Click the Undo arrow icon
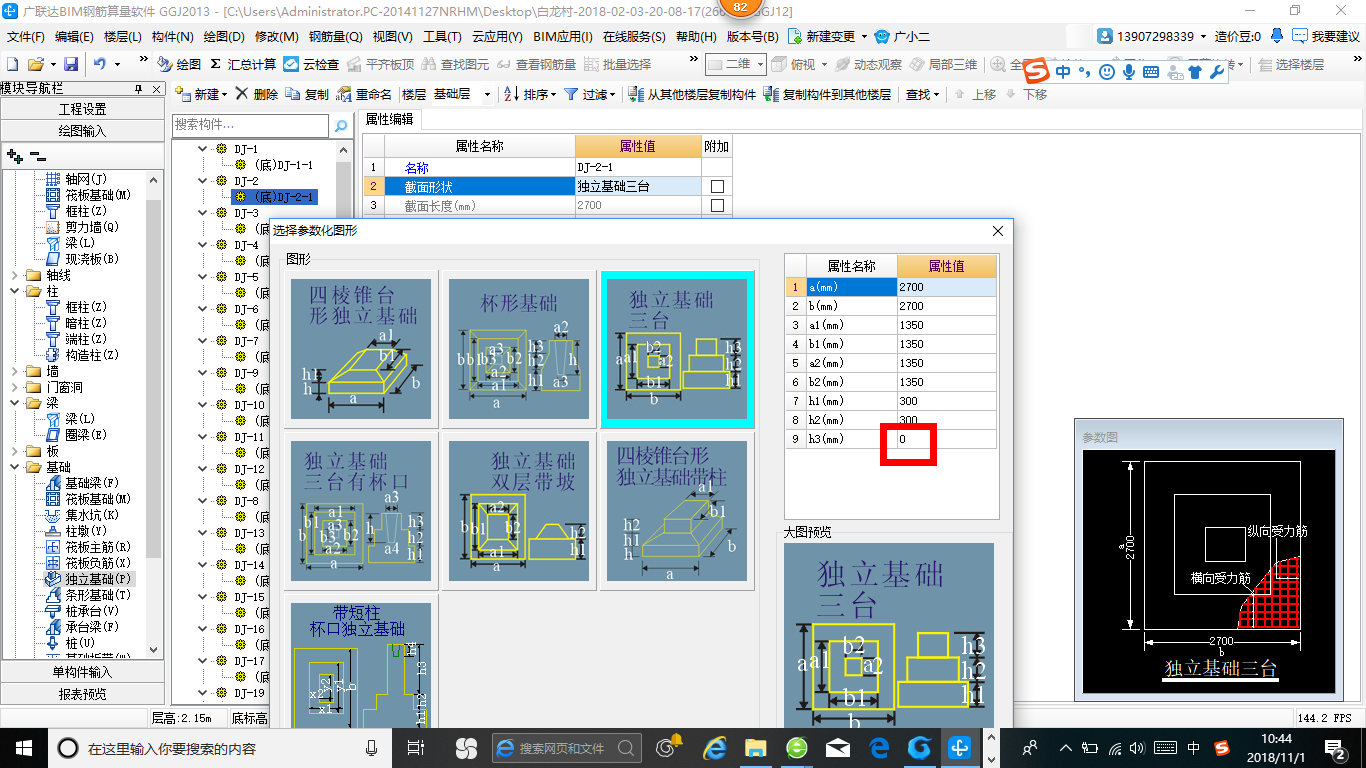Screen dimensions: 1366x768 (100, 64)
